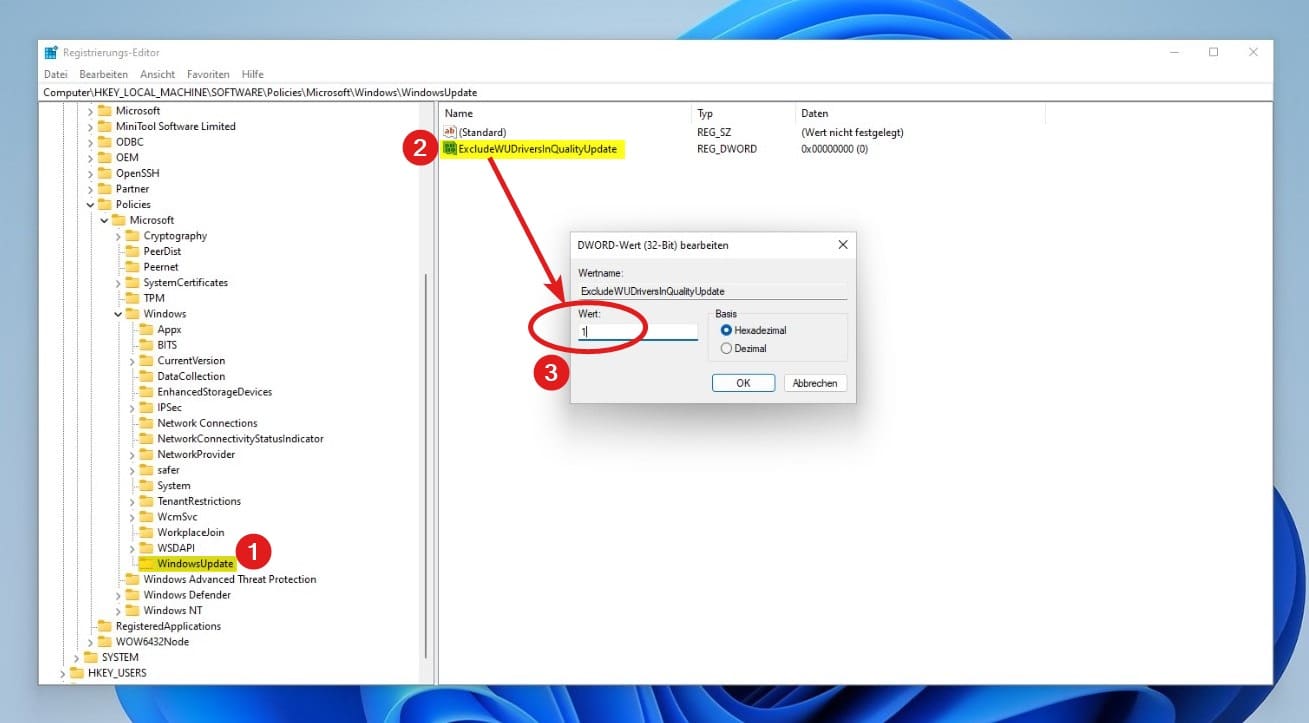Expand the HKEY_USERS tree node
This screenshot has height=723, width=1309.
click(63, 673)
